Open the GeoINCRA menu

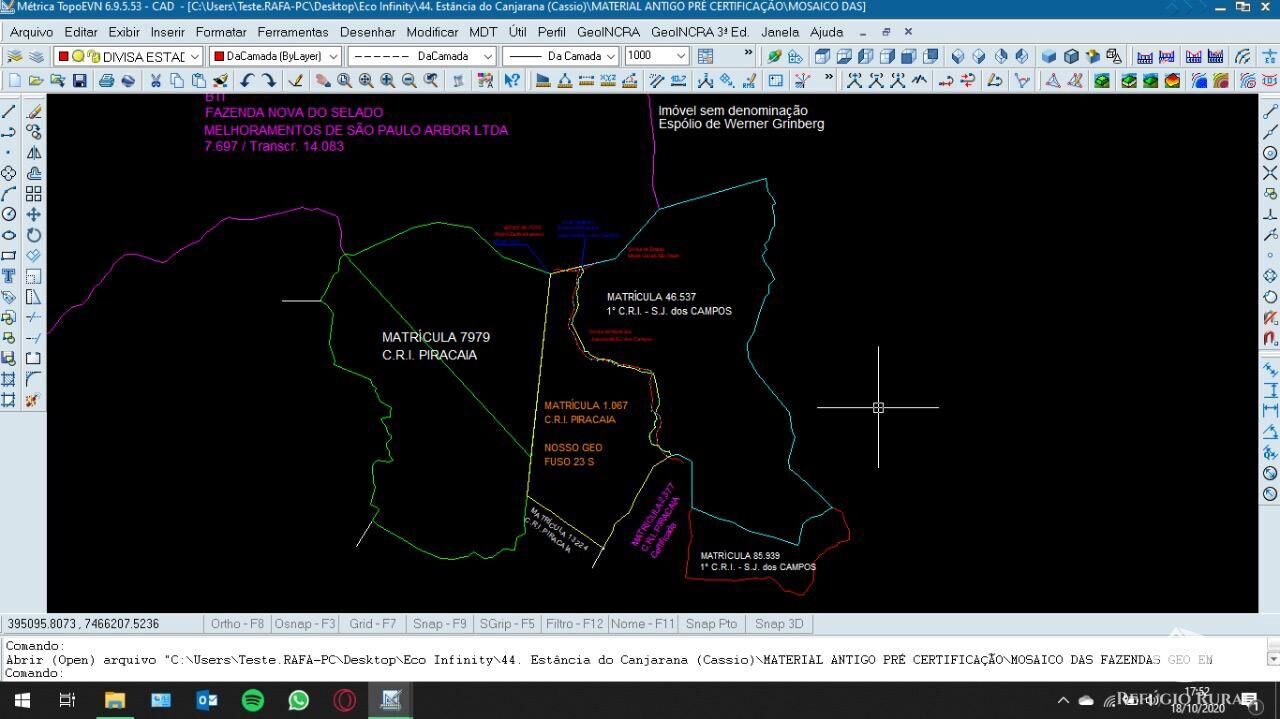[608, 32]
